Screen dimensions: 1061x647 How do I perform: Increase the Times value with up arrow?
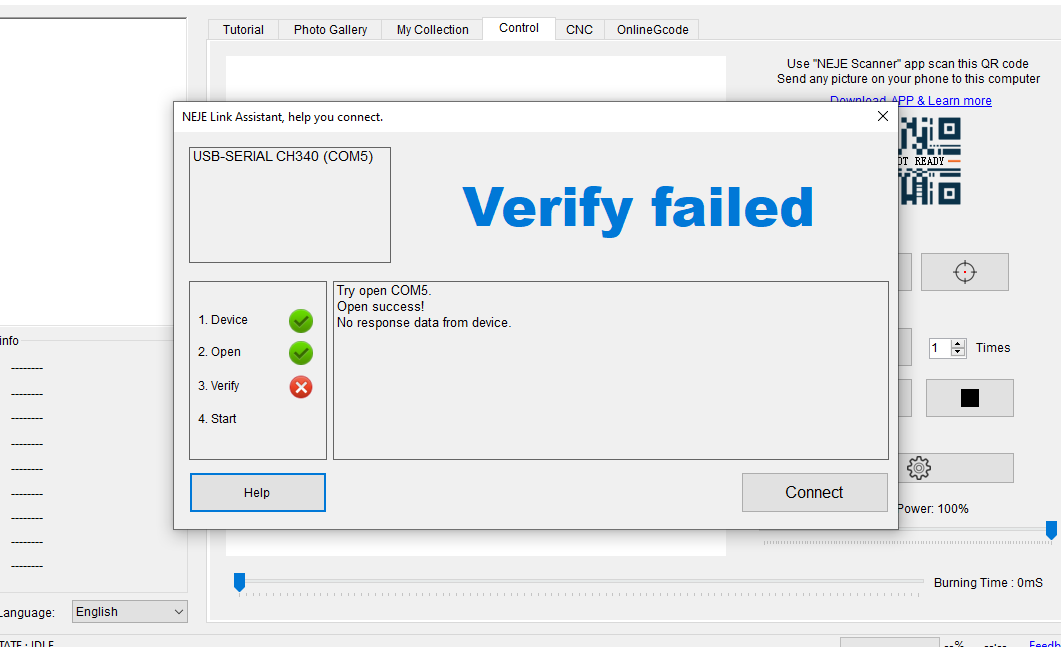coord(958,343)
